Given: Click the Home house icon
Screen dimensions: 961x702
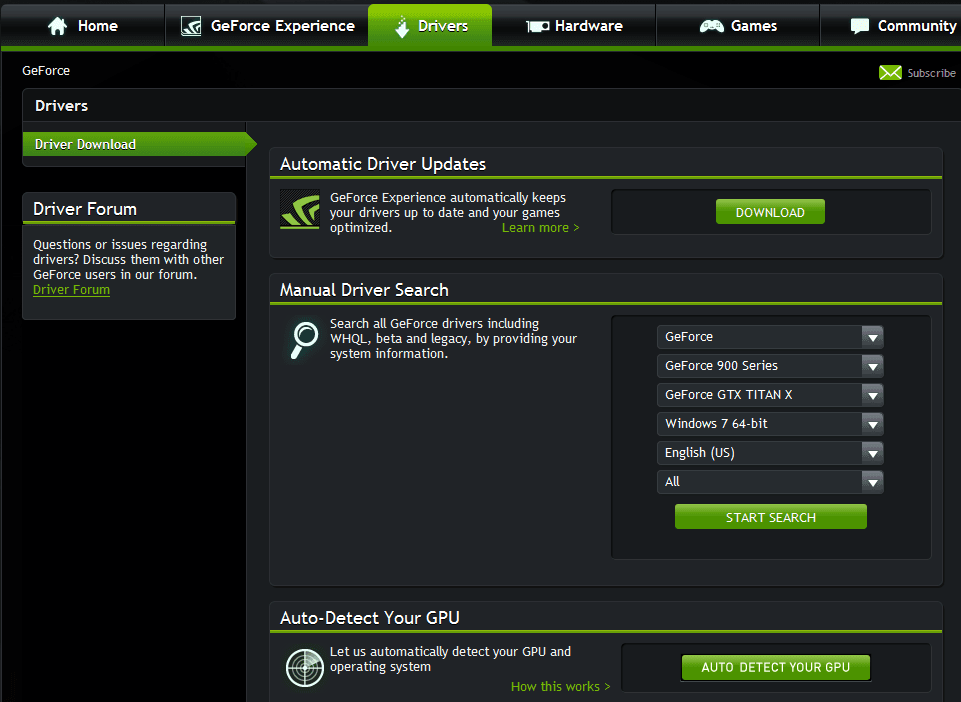Looking at the screenshot, I should (57, 25).
